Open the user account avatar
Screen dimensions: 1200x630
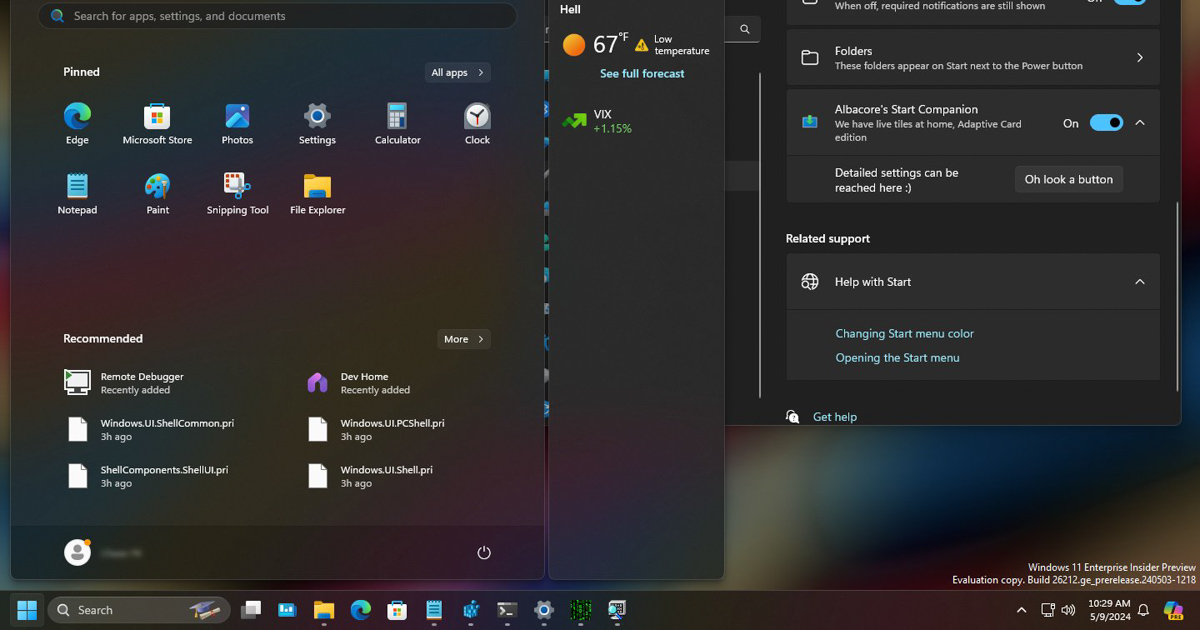tap(77, 552)
